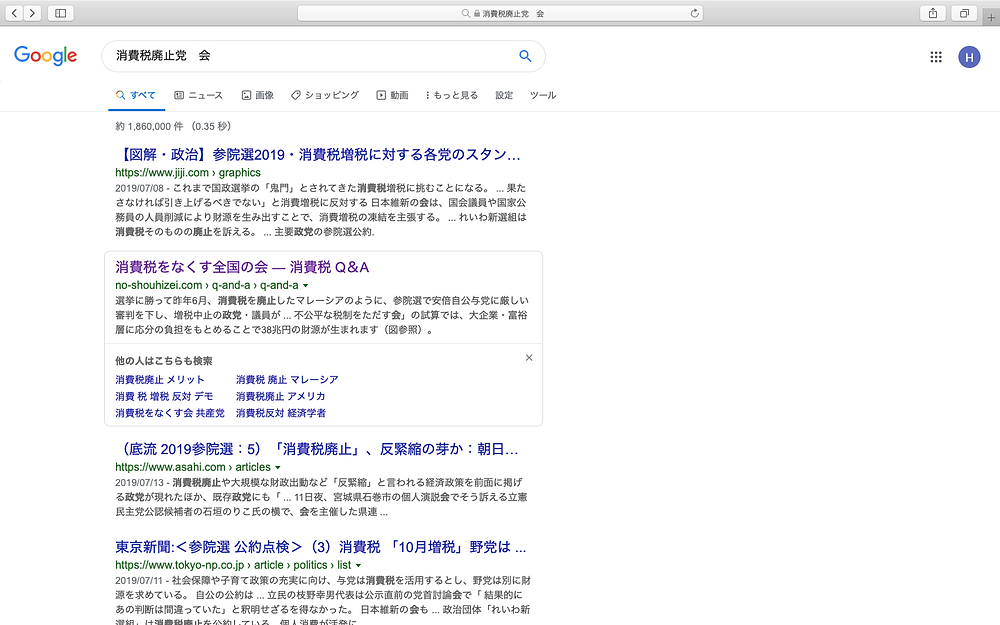Image resolution: width=1000 pixels, height=625 pixels.
Task: Open a new tab with the plus button
Action: [x=990, y=17]
